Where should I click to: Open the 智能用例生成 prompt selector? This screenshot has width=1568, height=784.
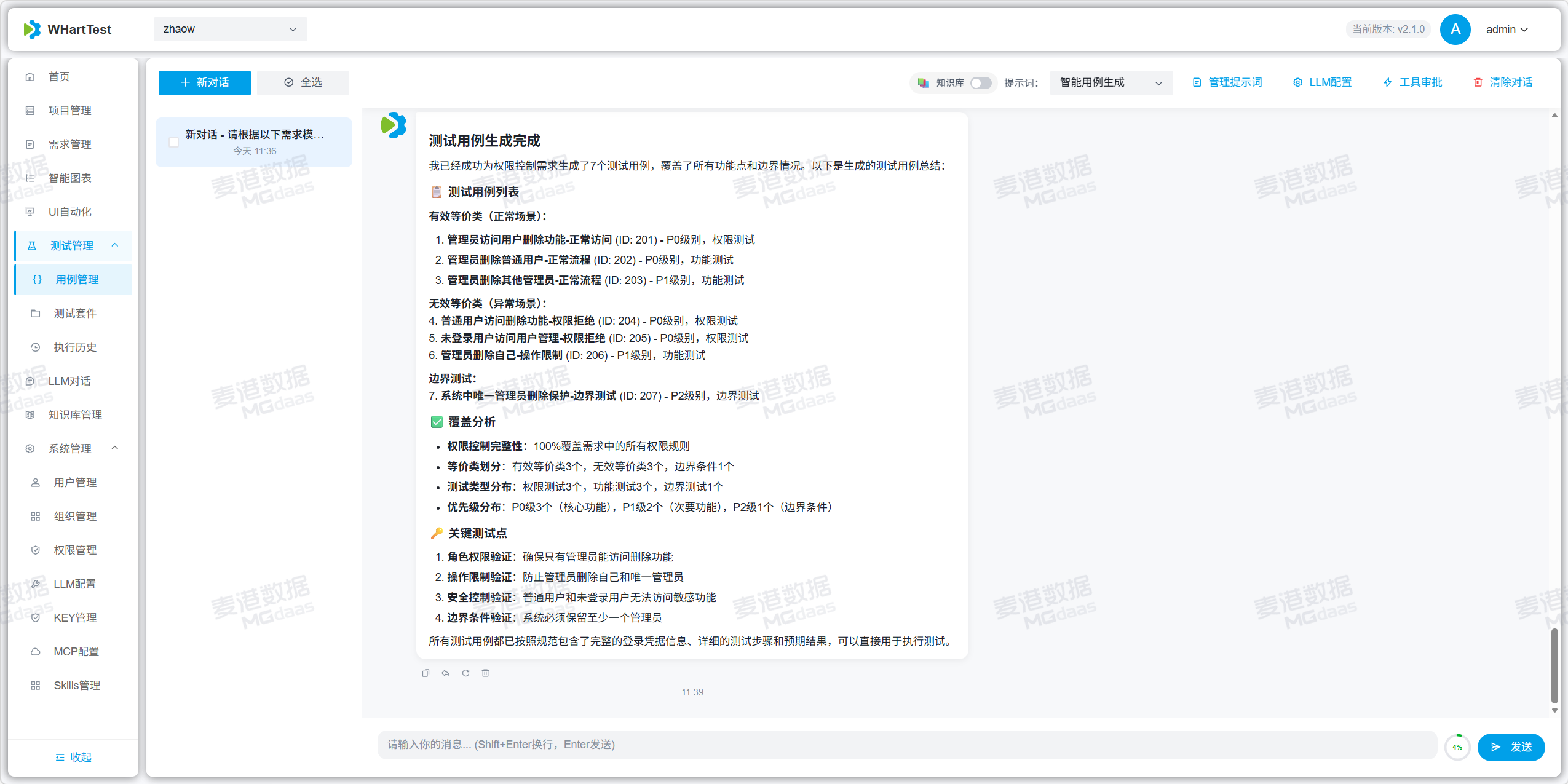click(x=1111, y=82)
